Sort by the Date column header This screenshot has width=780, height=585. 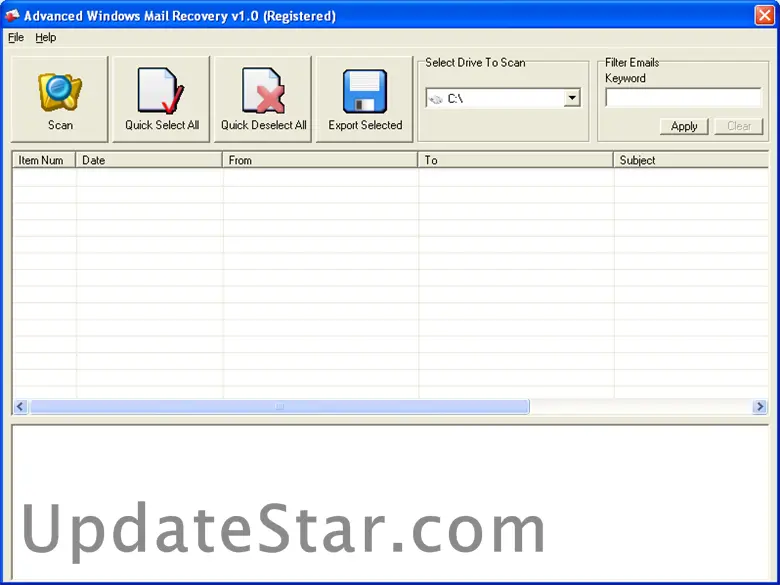pyautogui.click(x=149, y=160)
